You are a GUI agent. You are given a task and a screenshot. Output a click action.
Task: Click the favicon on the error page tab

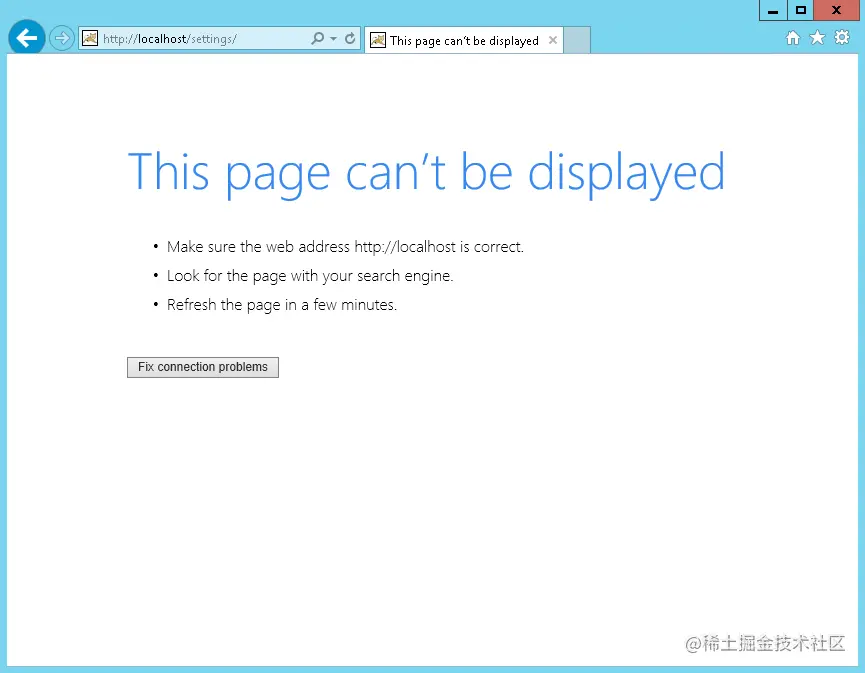(x=378, y=40)
